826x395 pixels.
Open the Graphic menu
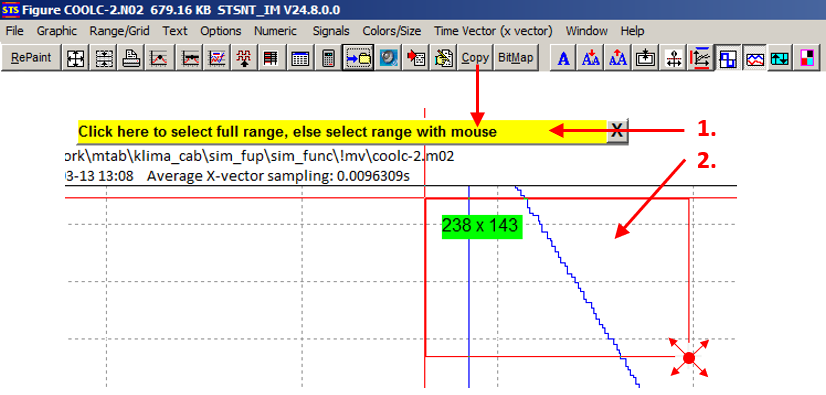[56, 31]
